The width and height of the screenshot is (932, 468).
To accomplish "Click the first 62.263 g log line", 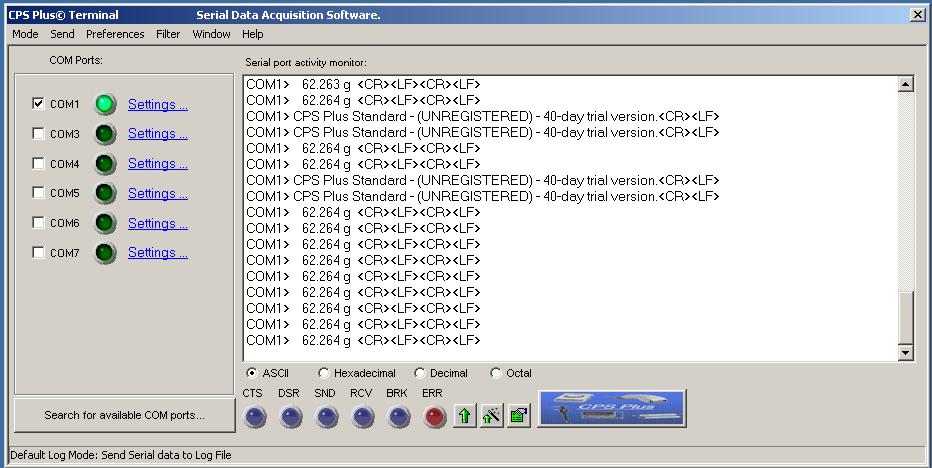I will tap(363, 84).
